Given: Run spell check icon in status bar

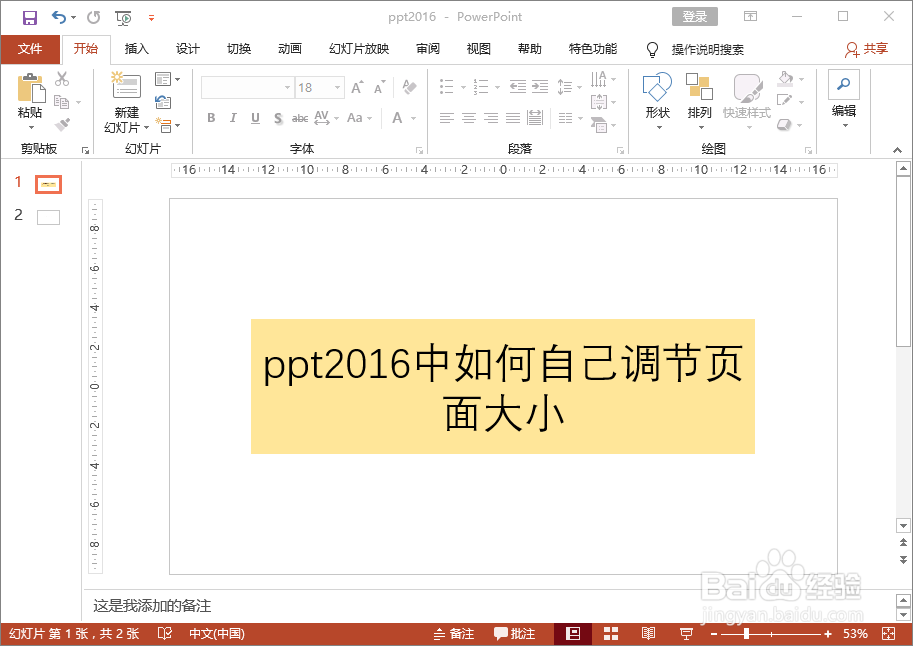Looking at the screenshot, I should click(165, 634).
